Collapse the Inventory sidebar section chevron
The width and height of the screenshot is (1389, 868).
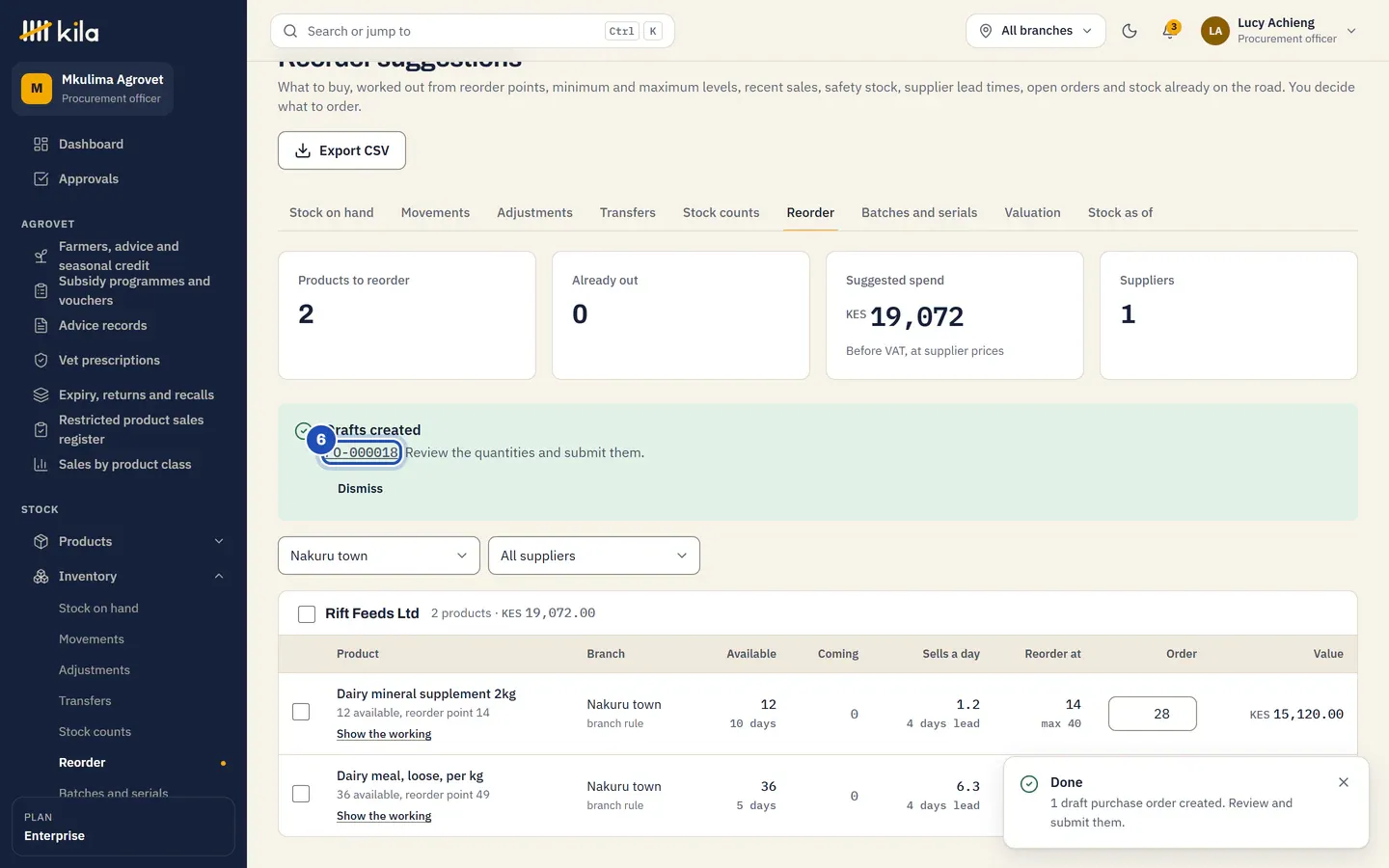219,576
